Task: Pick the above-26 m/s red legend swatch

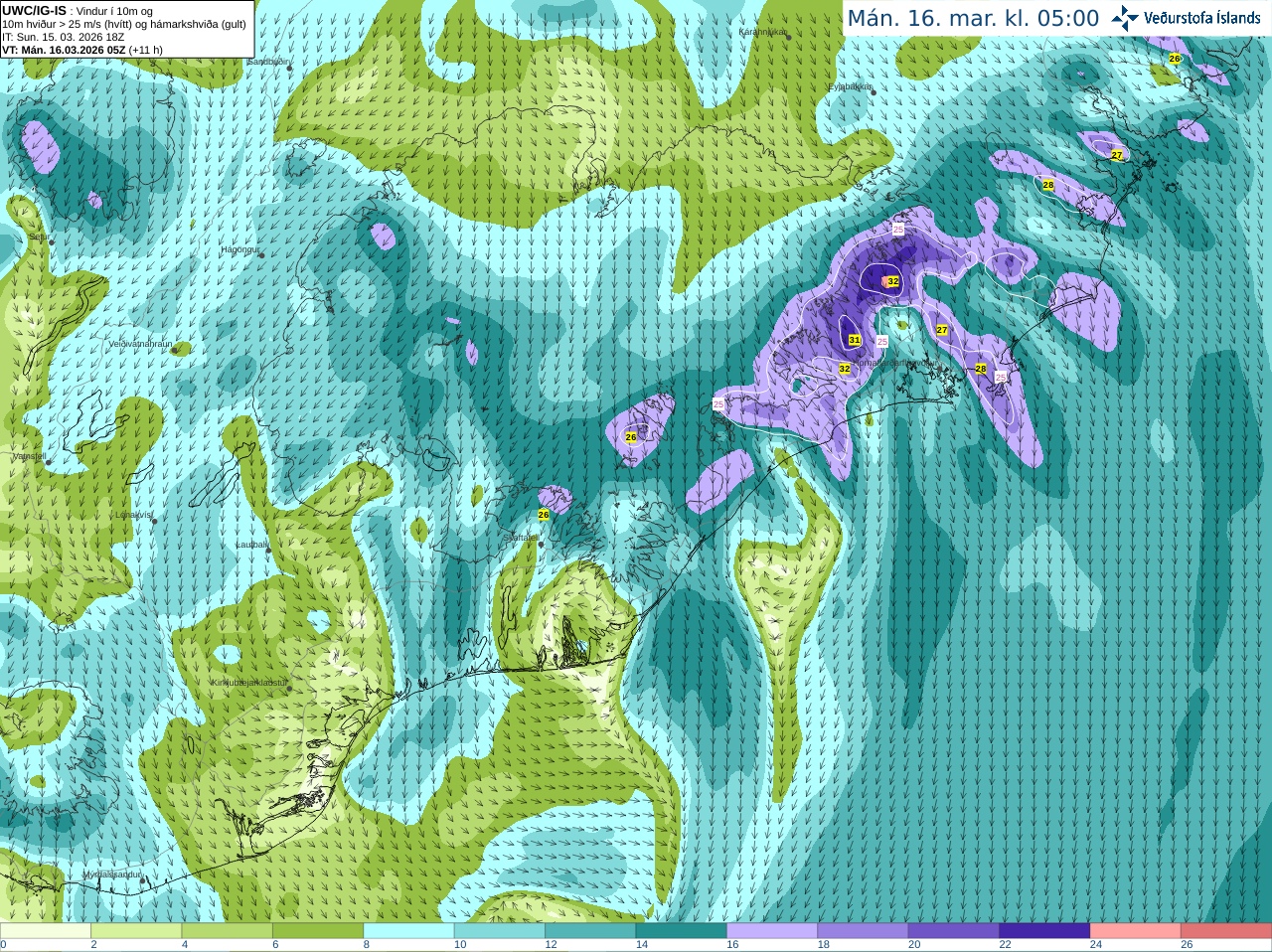Action: click(1226, 931)
